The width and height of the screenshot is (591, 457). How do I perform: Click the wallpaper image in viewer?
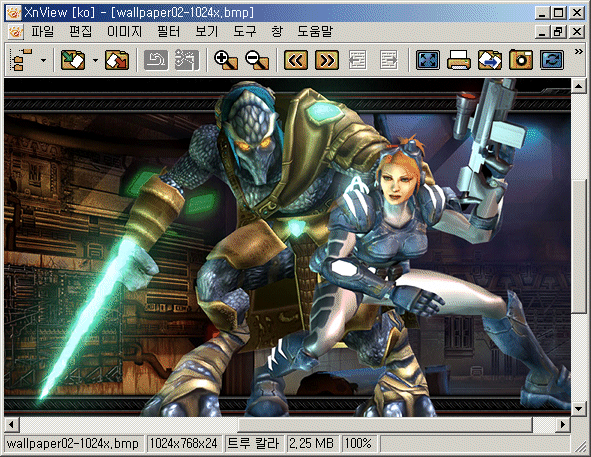pyautogui.click(x=287, y=247)
